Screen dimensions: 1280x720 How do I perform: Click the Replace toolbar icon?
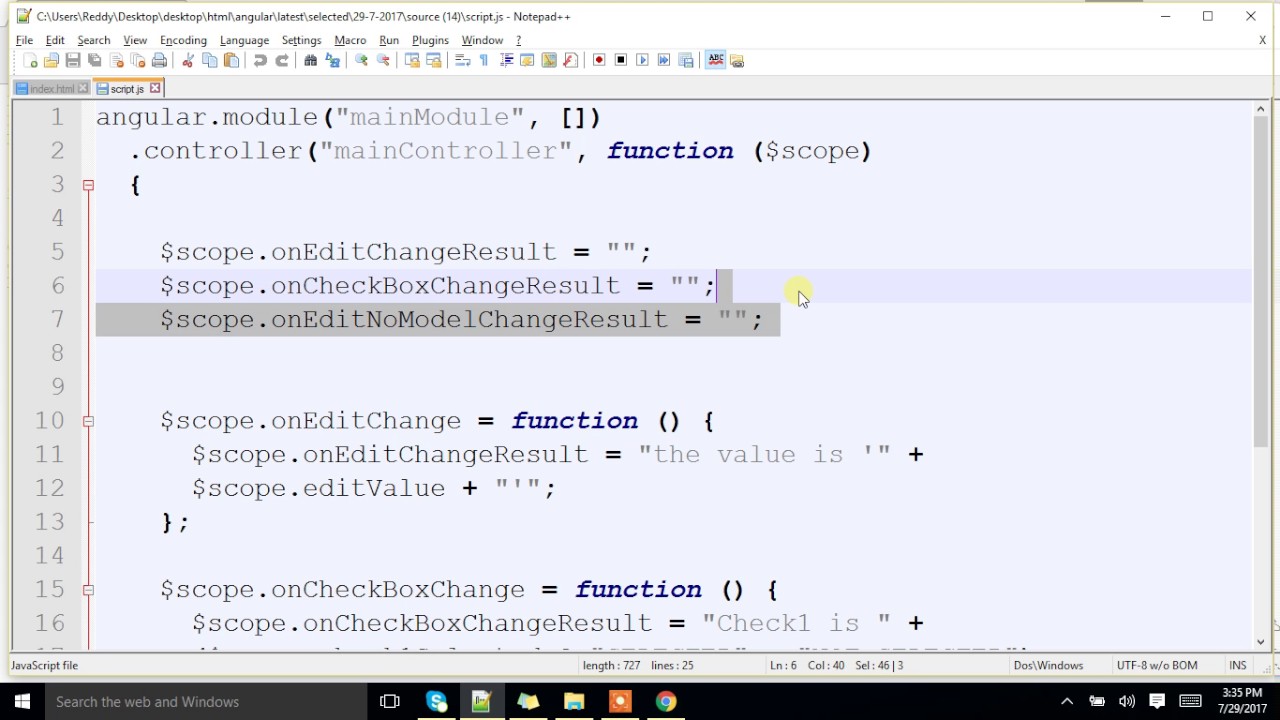(333, 60)
